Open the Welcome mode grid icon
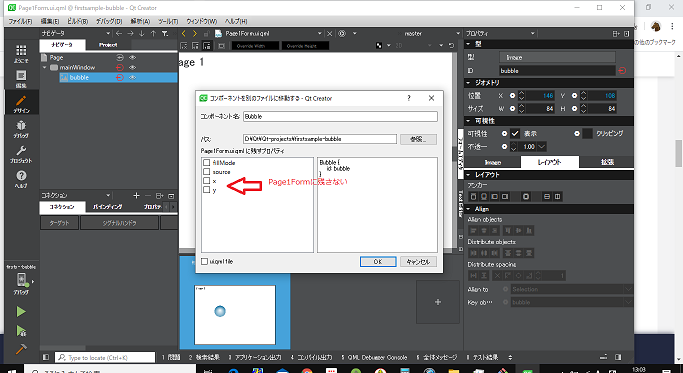 pyautogui.click(x=21, y=51)
